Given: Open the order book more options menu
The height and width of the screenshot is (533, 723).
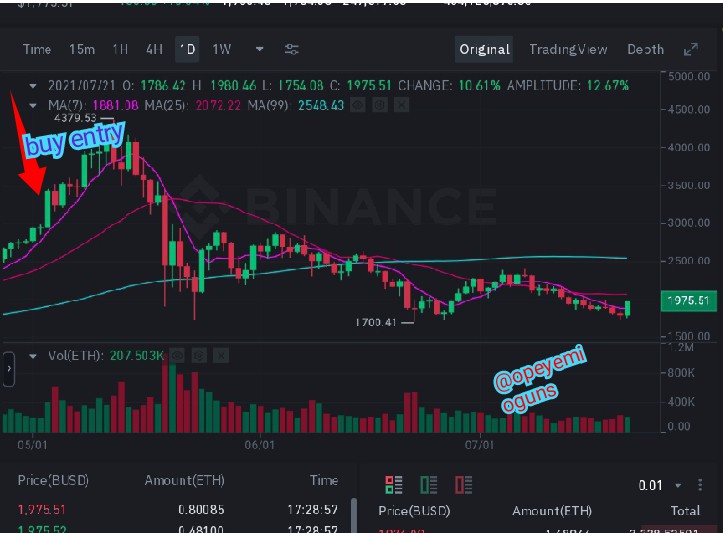Looking at the screenshot, I should (700, 485).
